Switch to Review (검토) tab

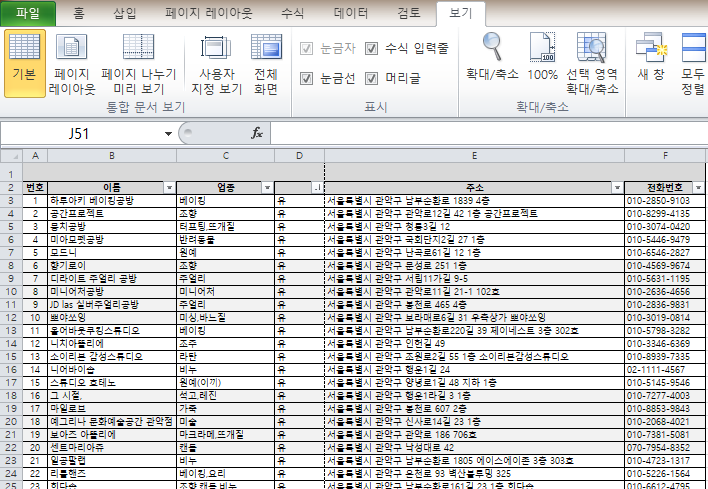click(x=409, y=13)
